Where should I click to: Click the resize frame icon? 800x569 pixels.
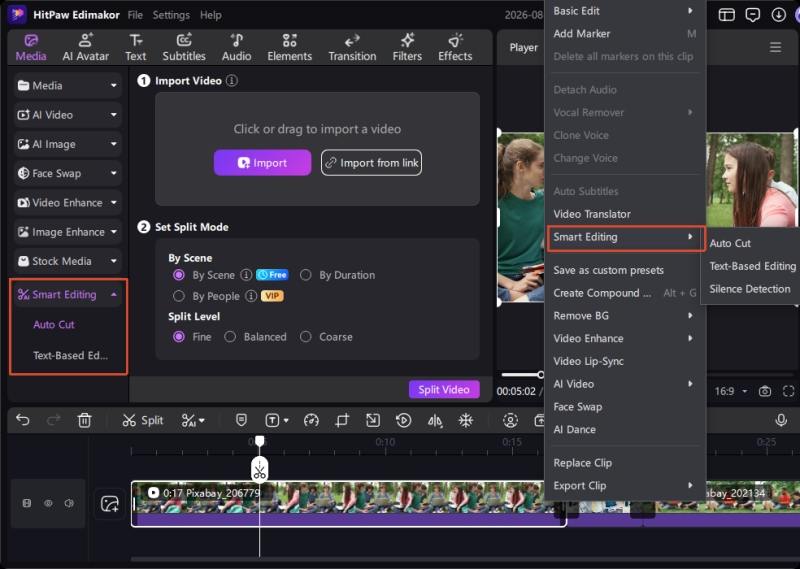[373, 420]
